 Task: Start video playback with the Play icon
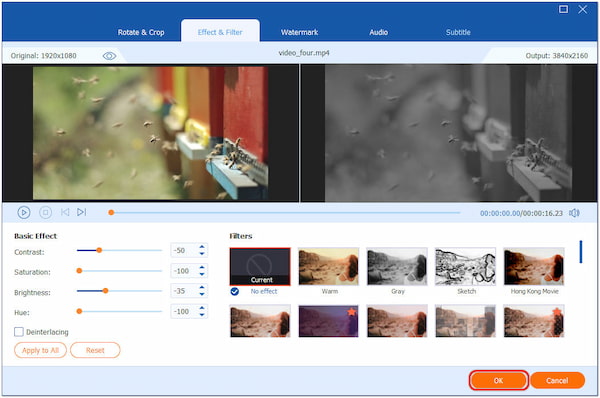tap(24, 212)
